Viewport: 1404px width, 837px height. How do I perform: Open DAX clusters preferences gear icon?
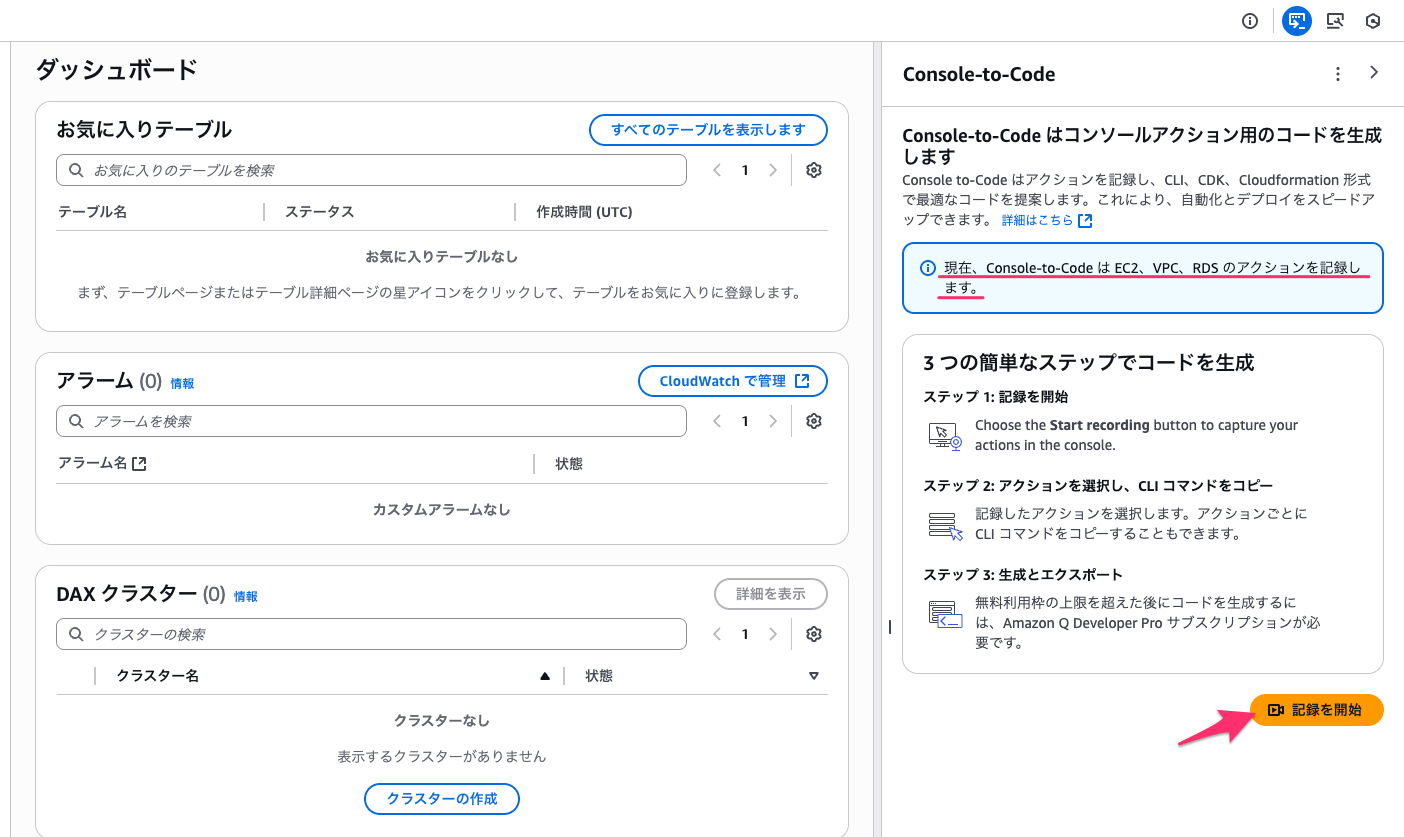[814, 634]
